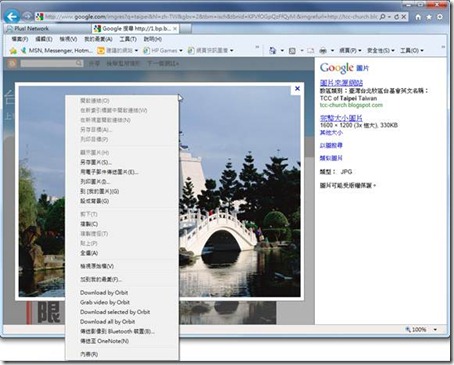The image size is (454, 365).
Task: Choose Download all by Orbit
Action: coord(107,322)
